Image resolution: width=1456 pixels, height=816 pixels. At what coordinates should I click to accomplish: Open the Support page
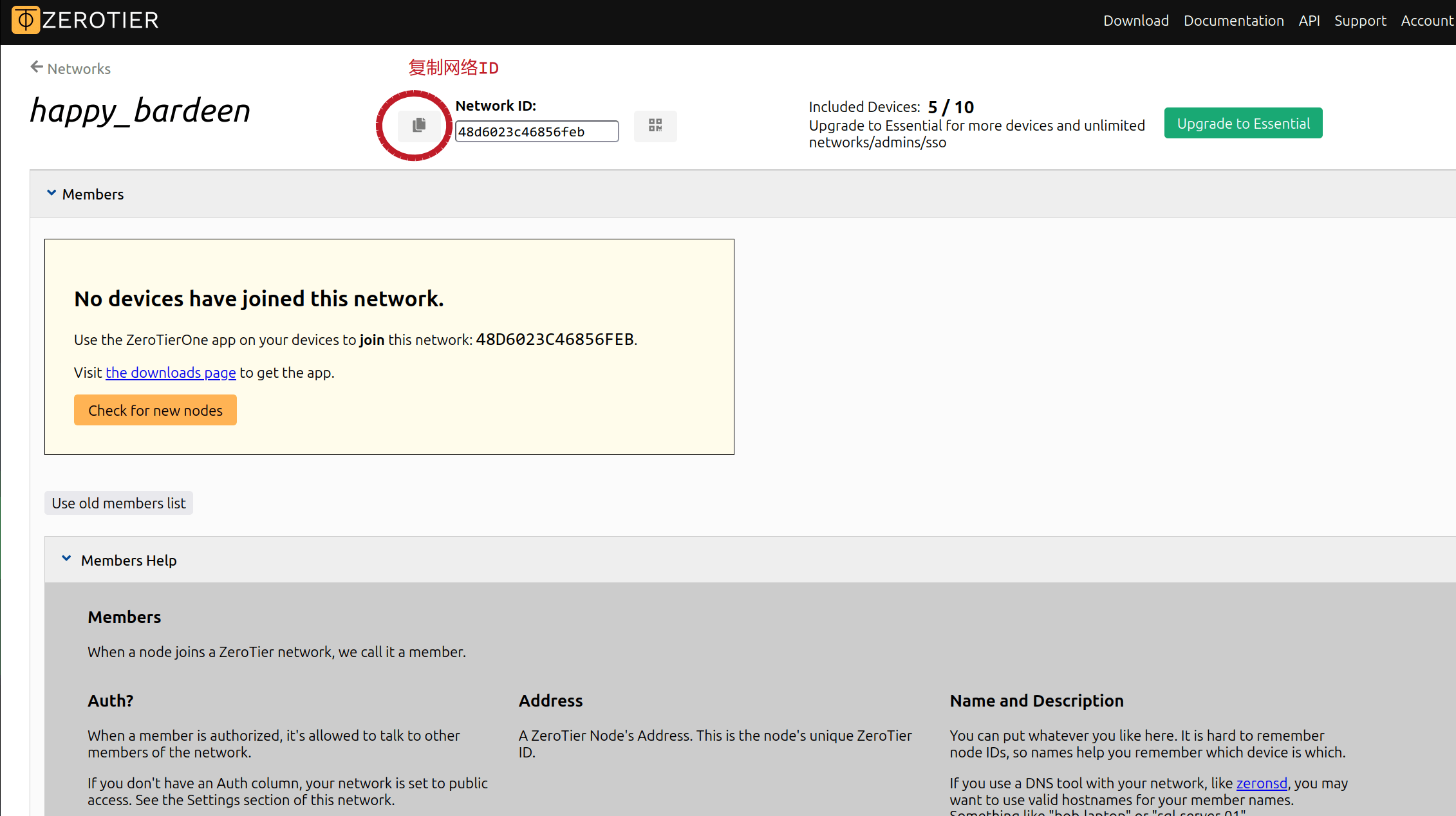click(1360, 20)
